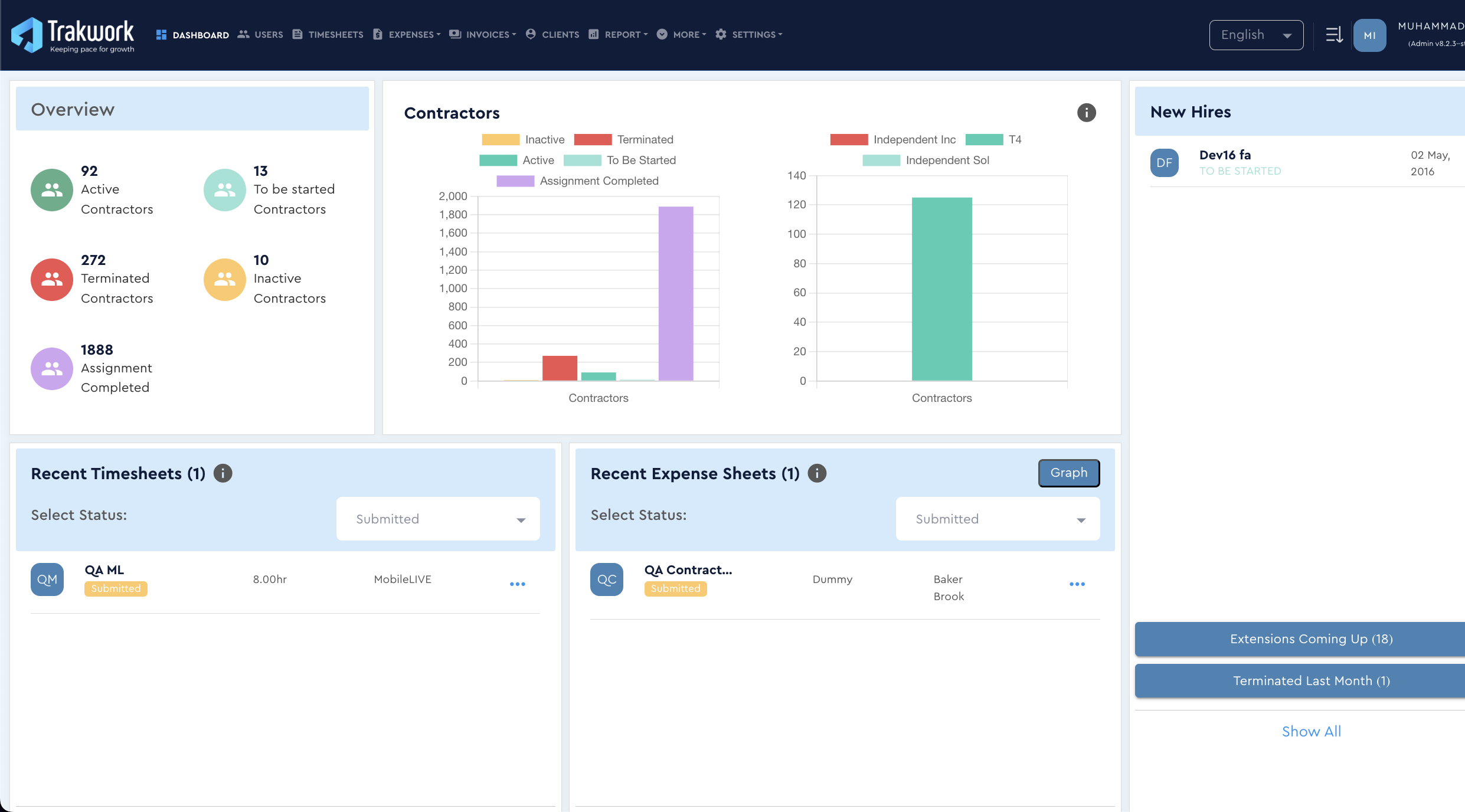
Task: Toggle the Terminated legend in Contractors chart
Action: point(623,140)
